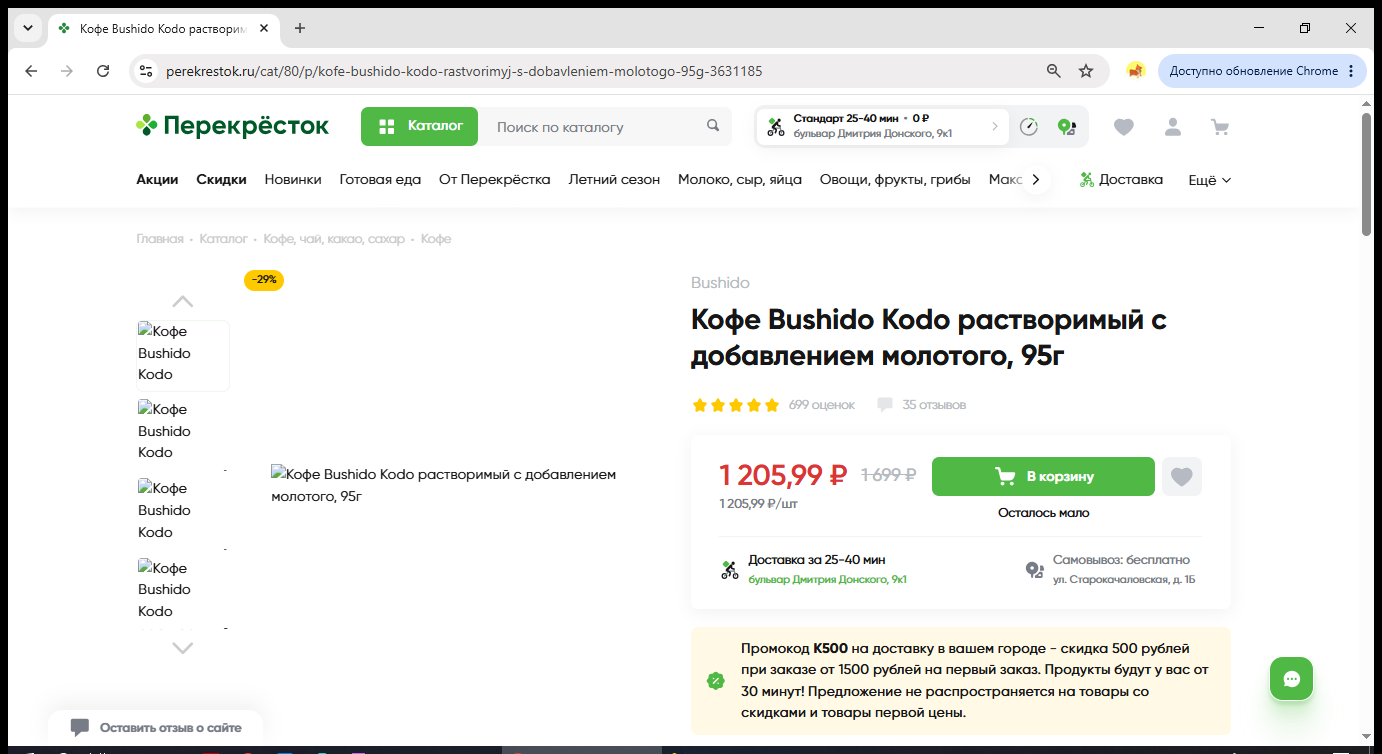Image resolution: width=1382 pixels, height=754 pixels.
Task: Expand the Ещё dropdown menu
Action: pyautogui.click(x=1209, y=180)
